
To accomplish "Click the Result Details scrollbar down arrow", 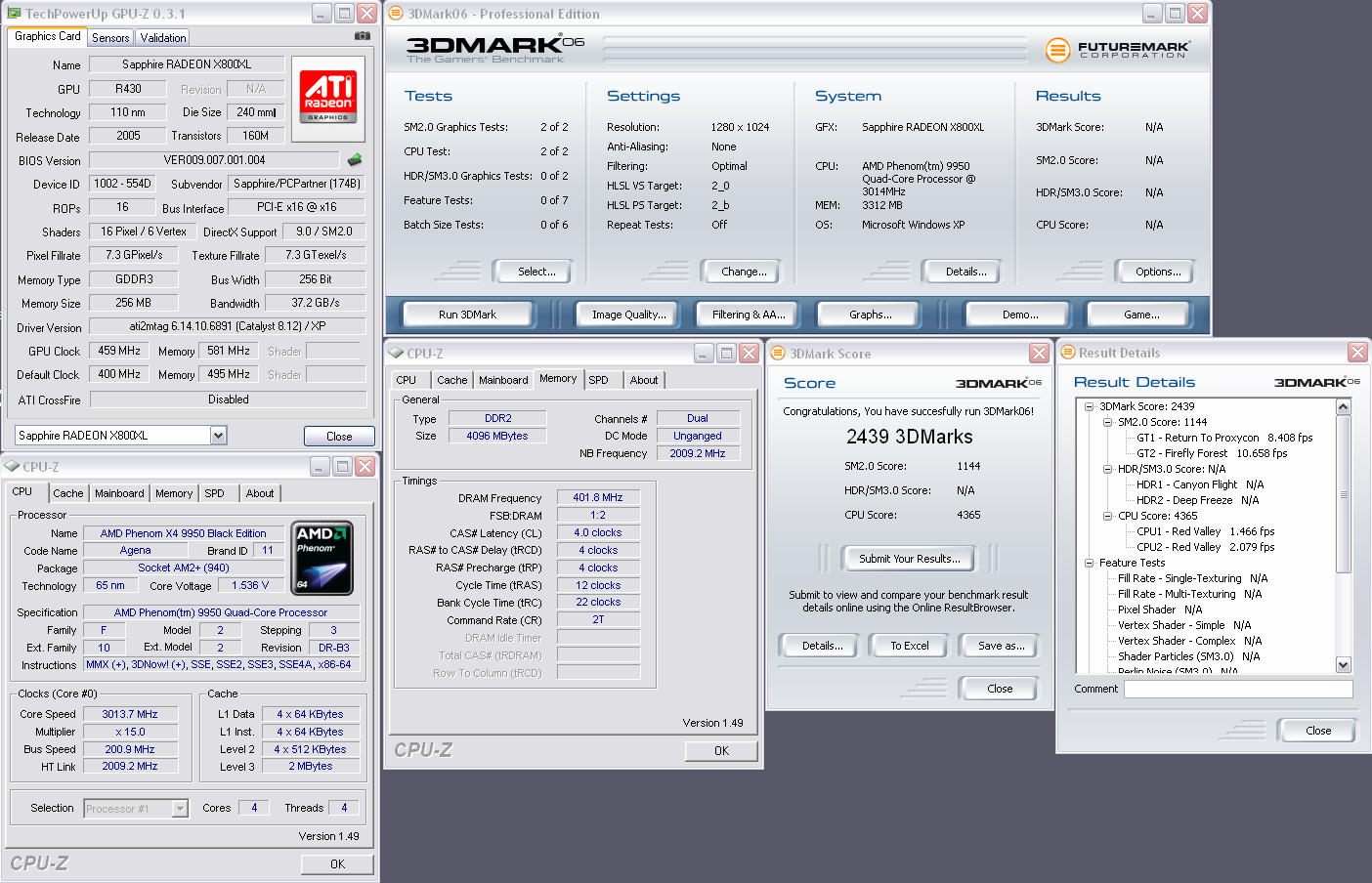I will [1344, 665].
